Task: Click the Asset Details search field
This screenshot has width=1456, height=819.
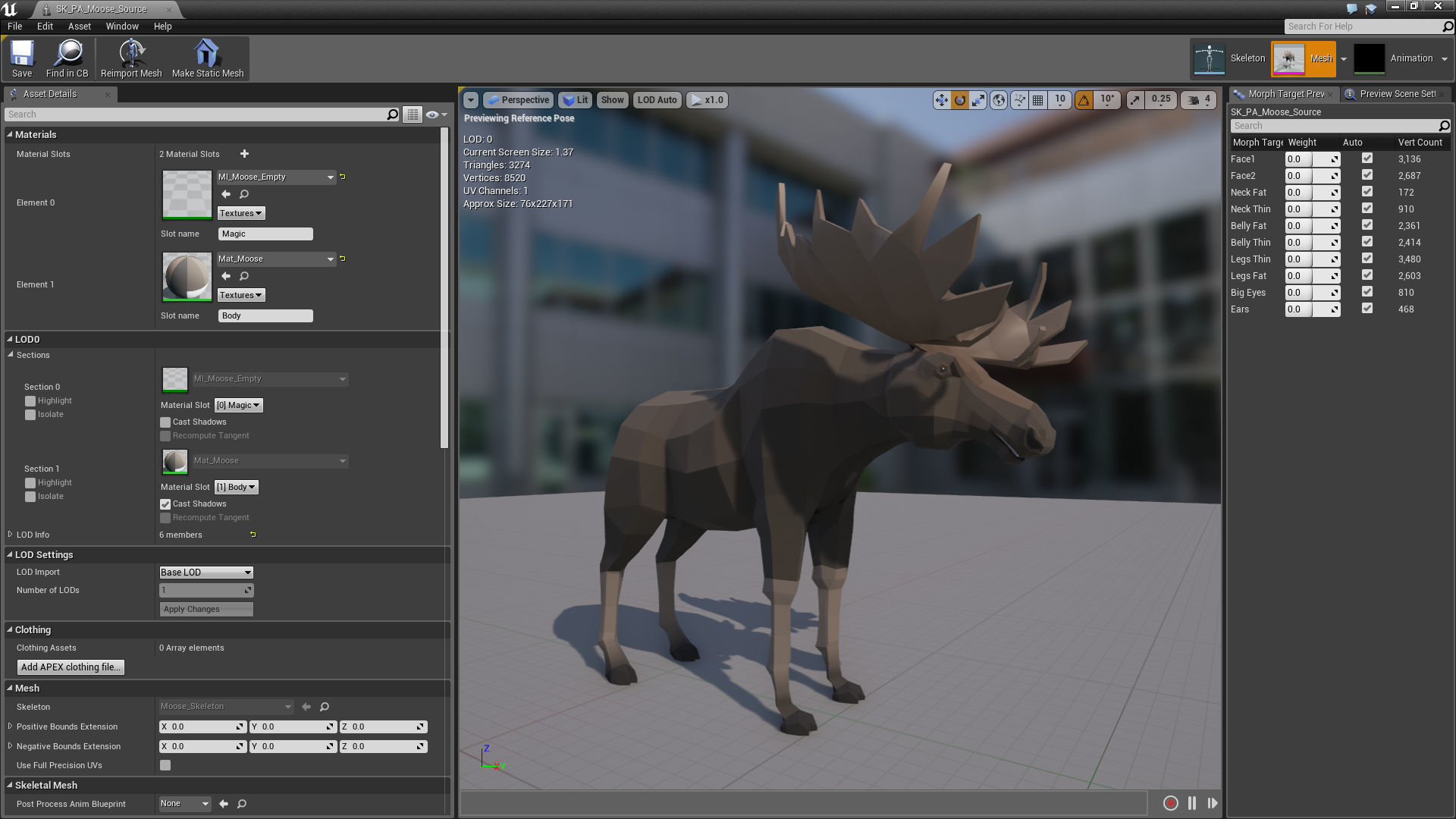Action: [202, 115]
